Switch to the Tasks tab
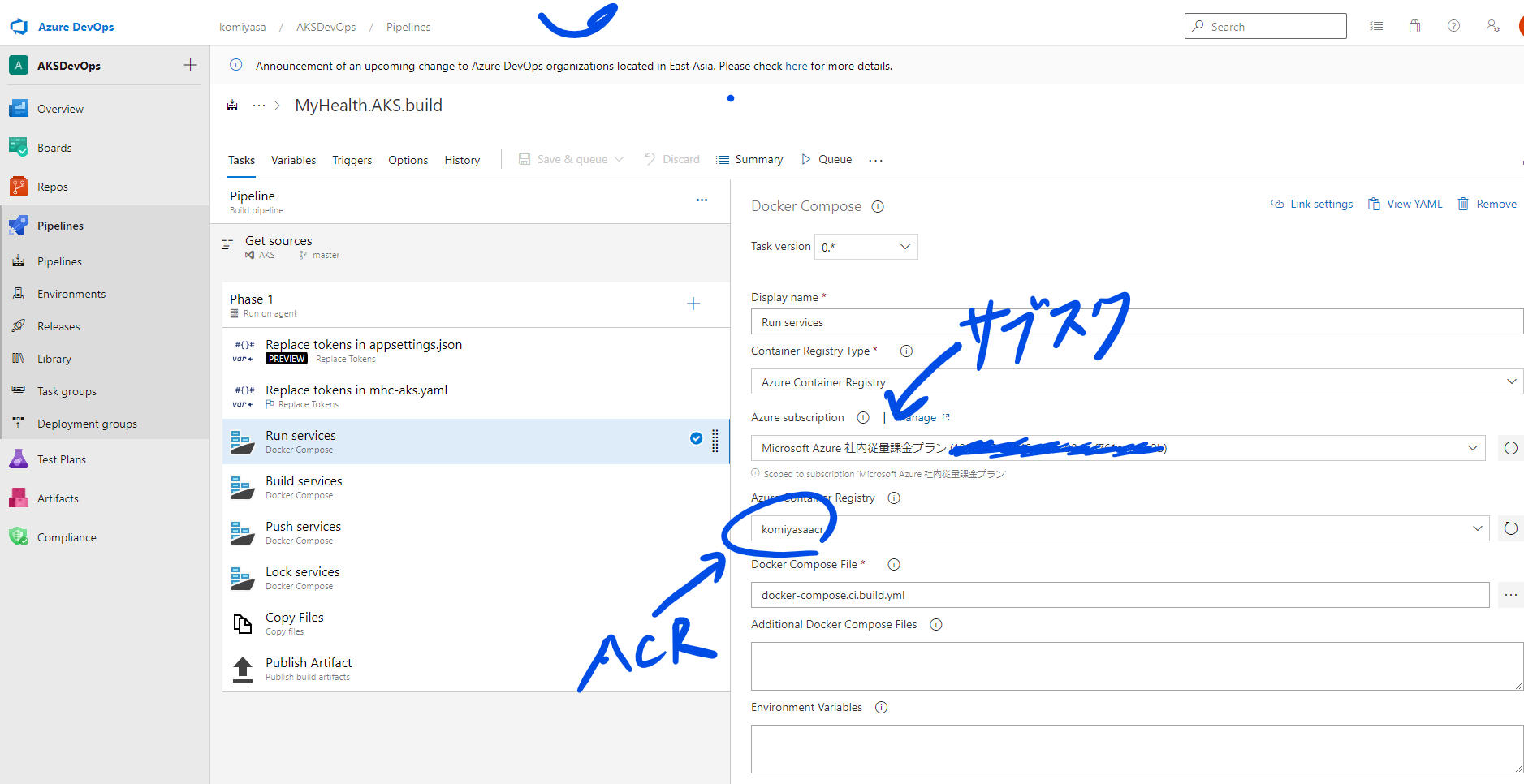This screenshot has height=784, width=1524. coord(241,160)
